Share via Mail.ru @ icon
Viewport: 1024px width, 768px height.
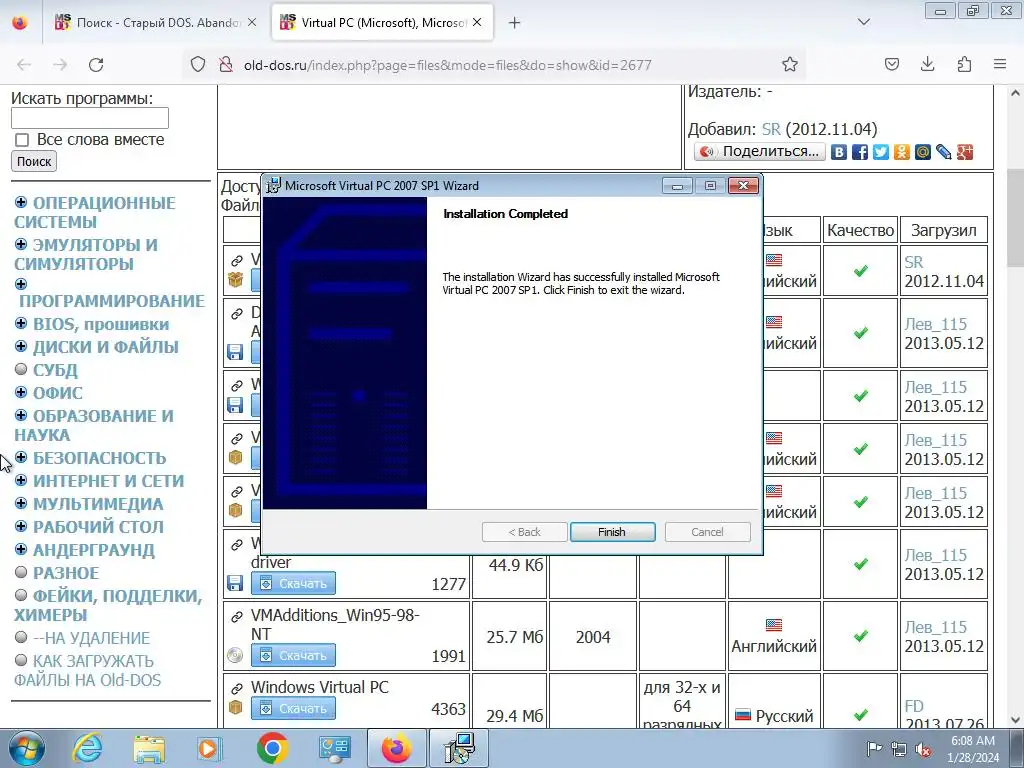point(922,152)
